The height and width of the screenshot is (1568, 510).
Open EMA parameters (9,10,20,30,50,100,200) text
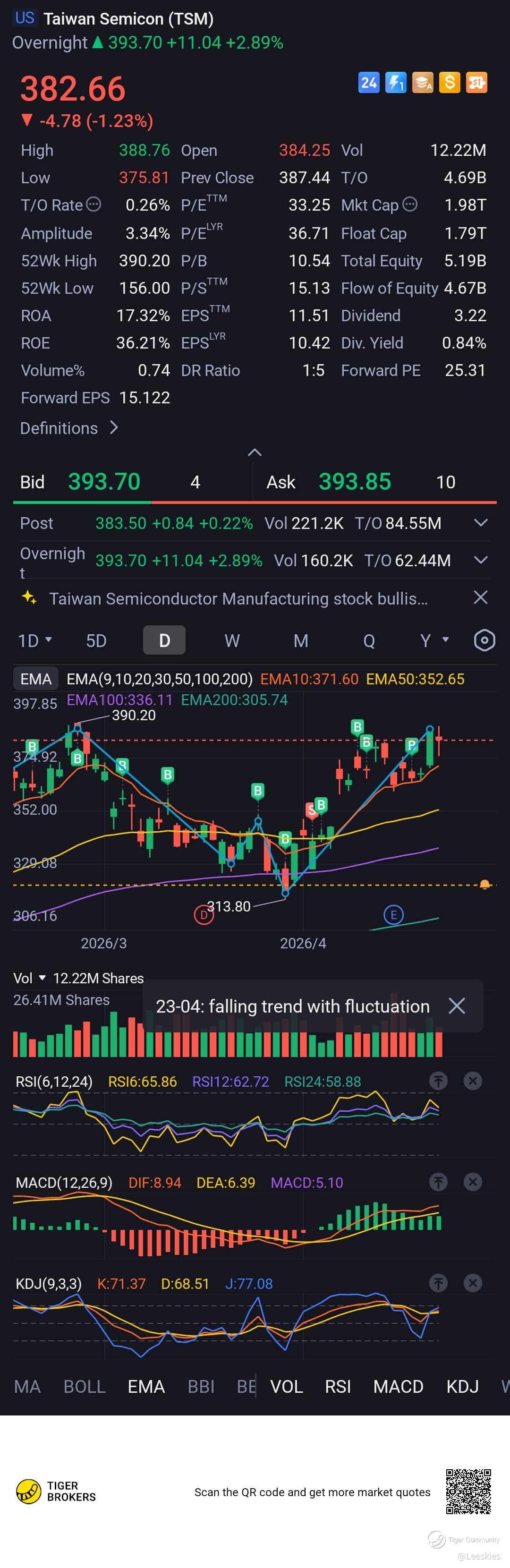coord(160,679)
